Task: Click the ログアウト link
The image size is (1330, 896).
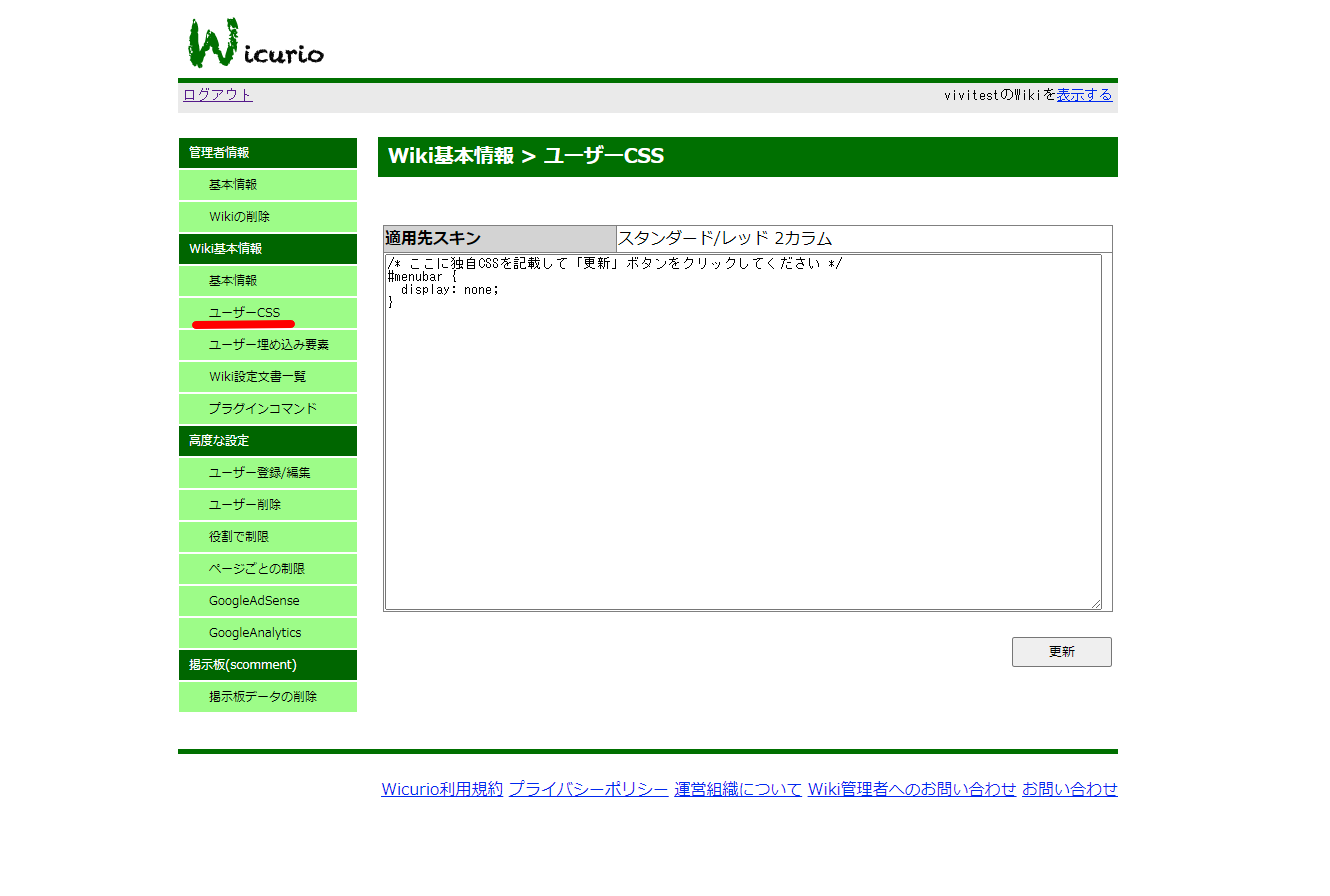Action: (x=217, y=95)
